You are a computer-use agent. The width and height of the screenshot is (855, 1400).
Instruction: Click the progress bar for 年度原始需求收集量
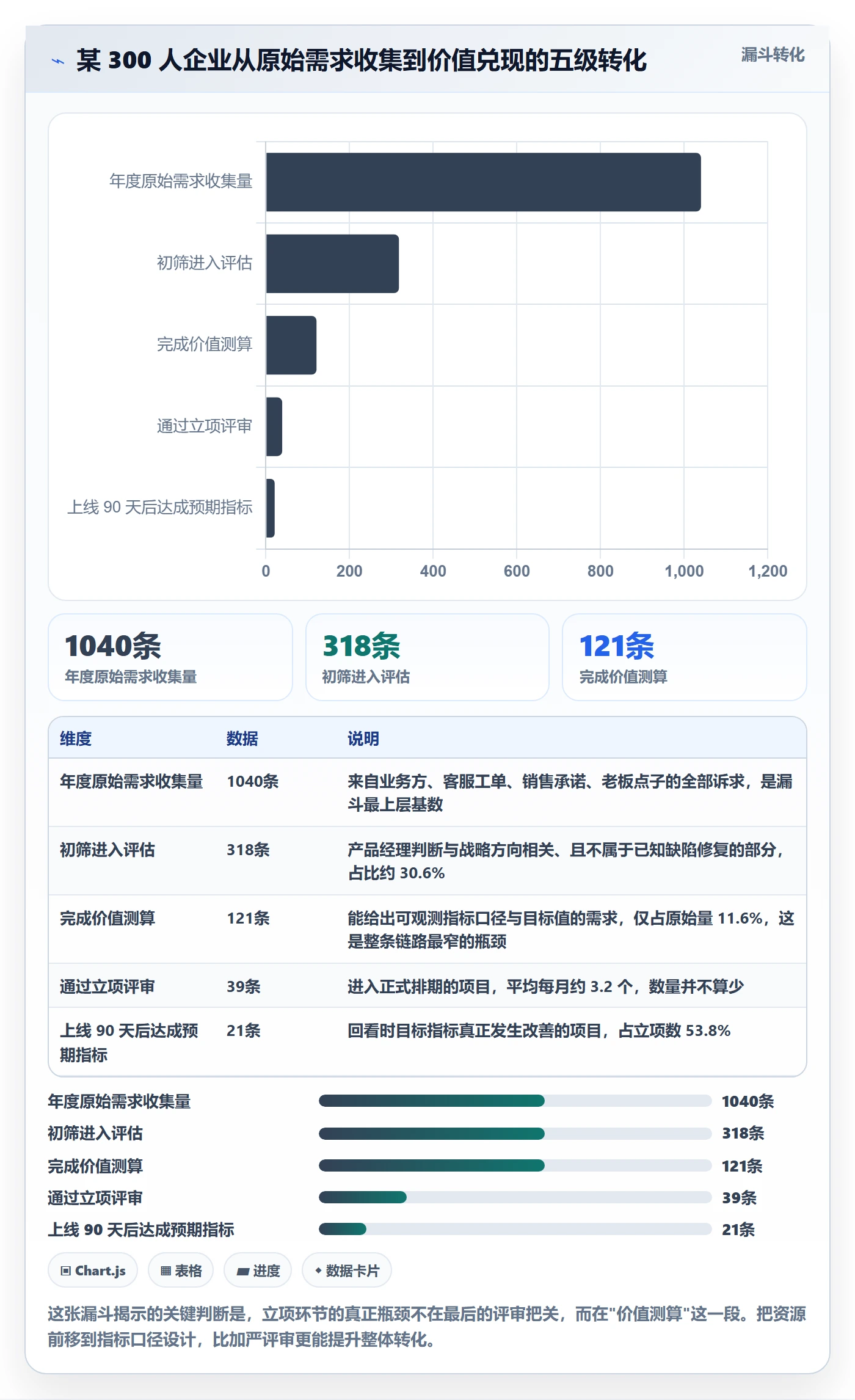coord(515,1101)
